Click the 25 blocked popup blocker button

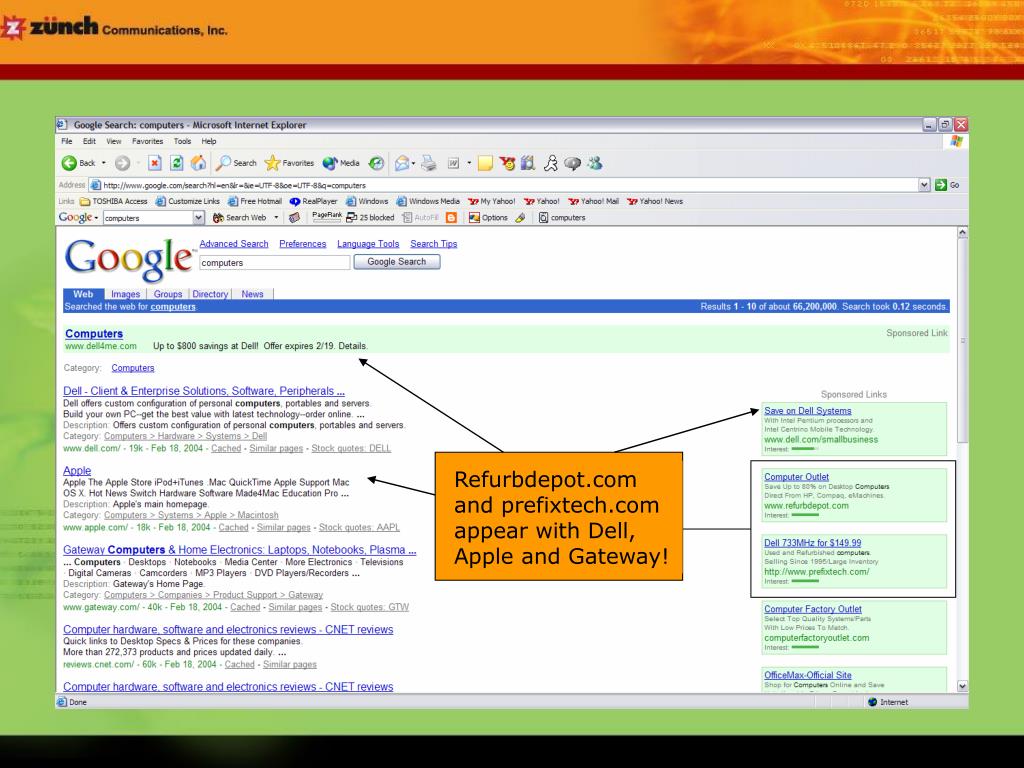pos(370,217)
